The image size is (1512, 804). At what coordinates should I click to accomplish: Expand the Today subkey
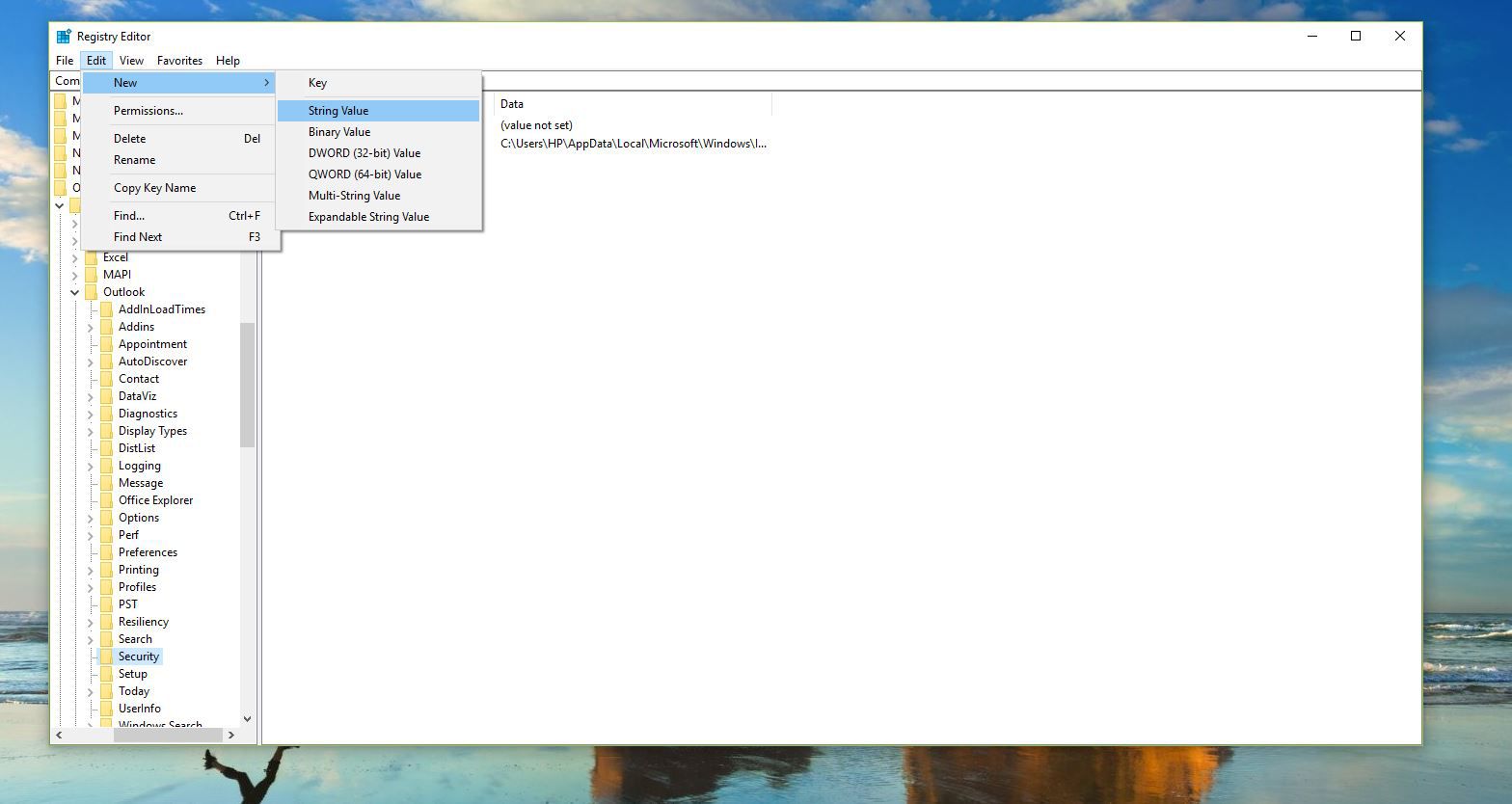(90, 691)
